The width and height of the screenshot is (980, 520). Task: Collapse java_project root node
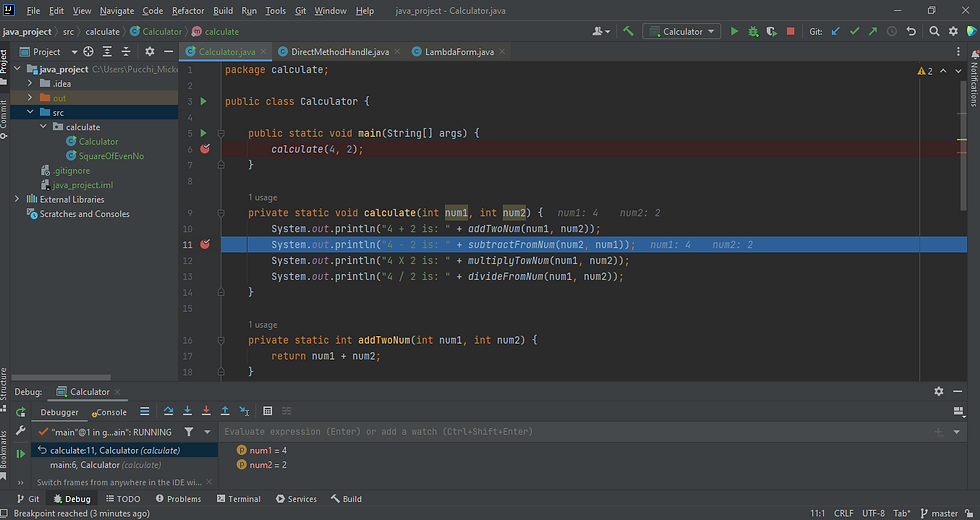click(x=18, y=69)
